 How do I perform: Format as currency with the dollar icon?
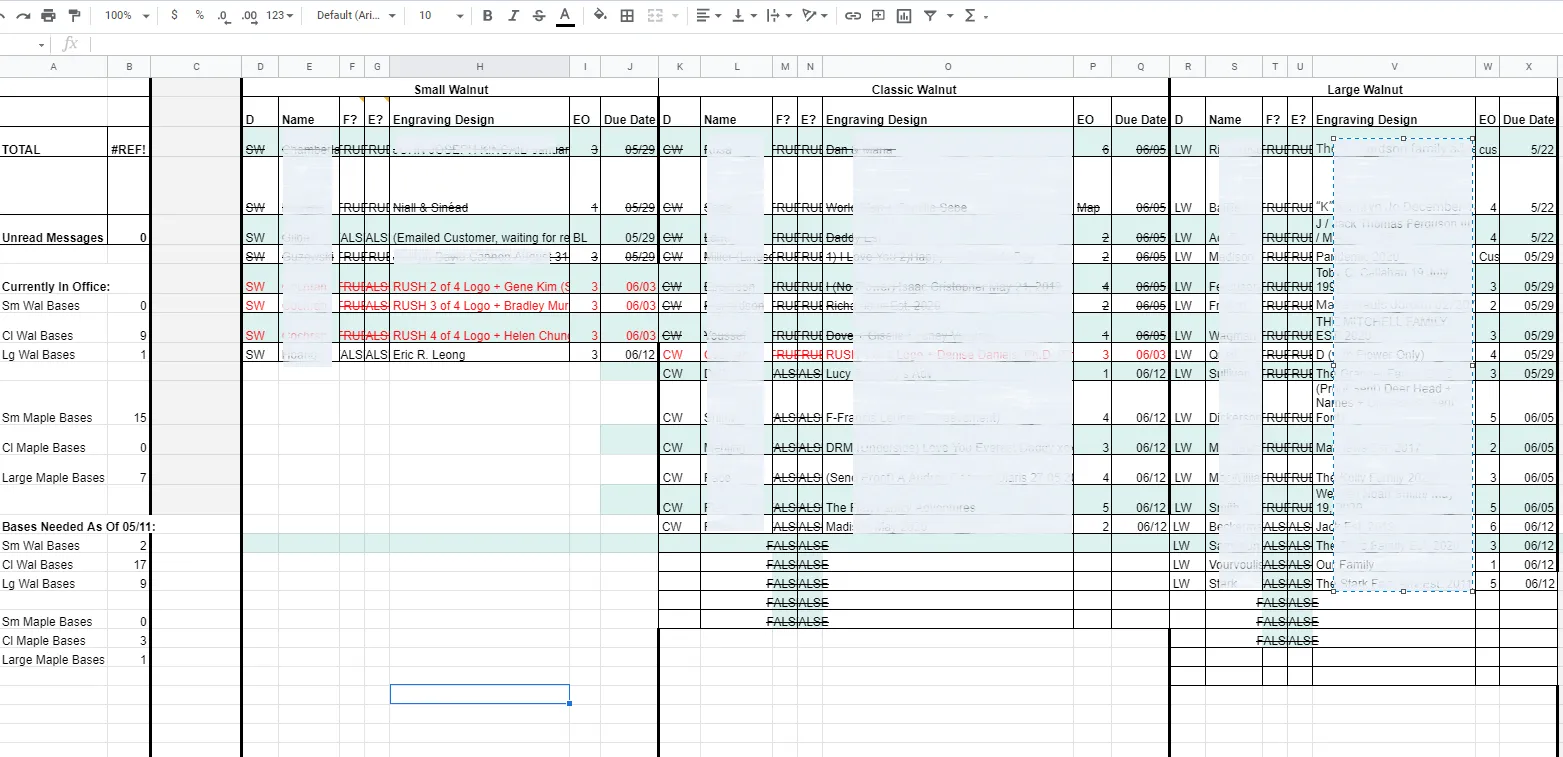point(175,16)
